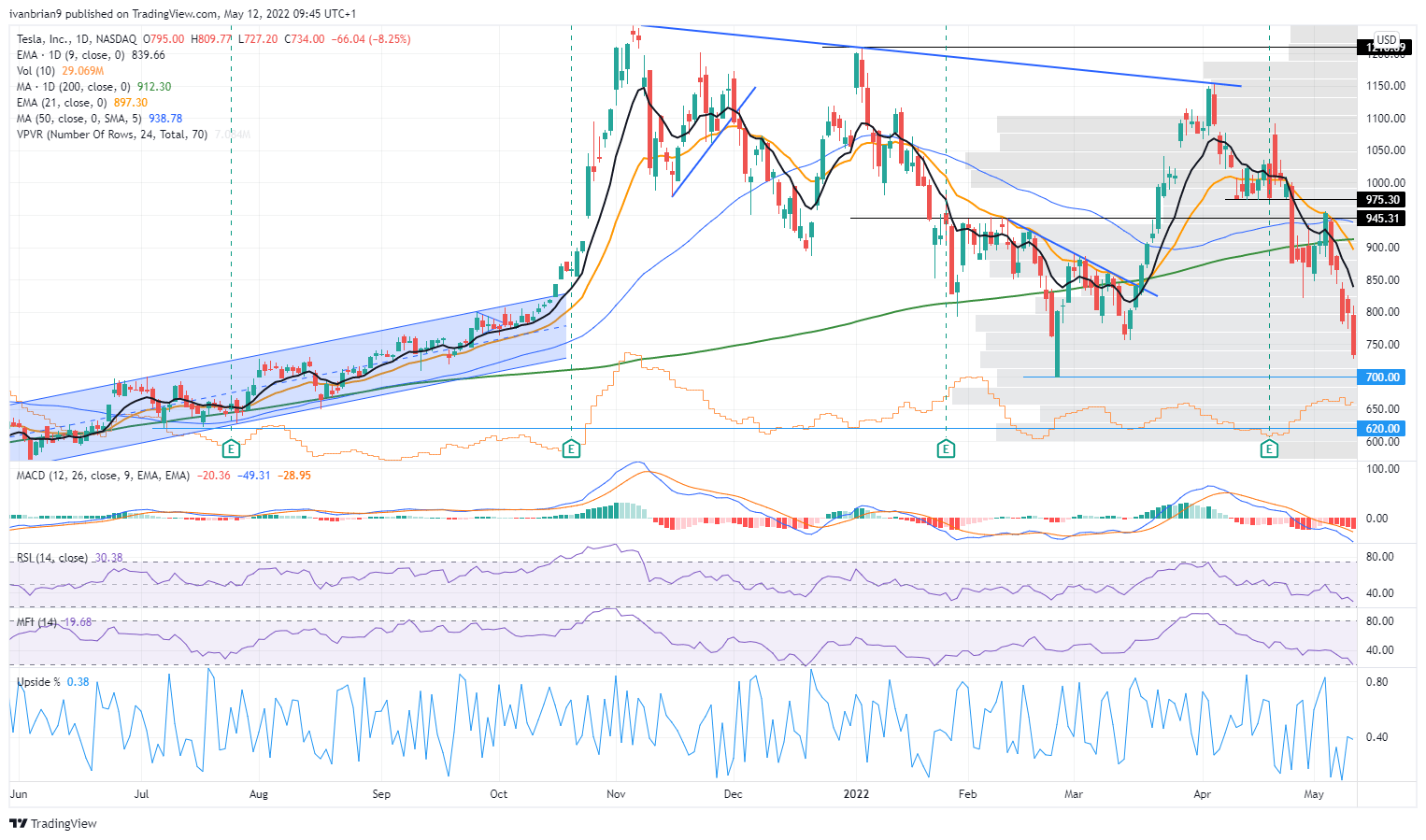Select the MA (50, close, 0, SMA, 5) legend
The image size is (1426, 840).
coord(80,119)
